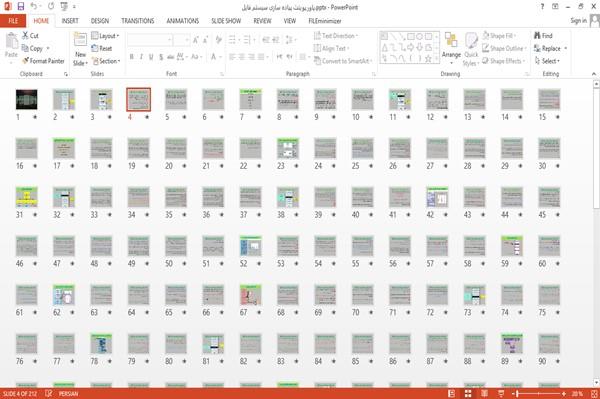Image resolution: width=600 pixels, height=399 pixels.
Task: Click PERSIAN language indicator
Action: tap(68, 394)
